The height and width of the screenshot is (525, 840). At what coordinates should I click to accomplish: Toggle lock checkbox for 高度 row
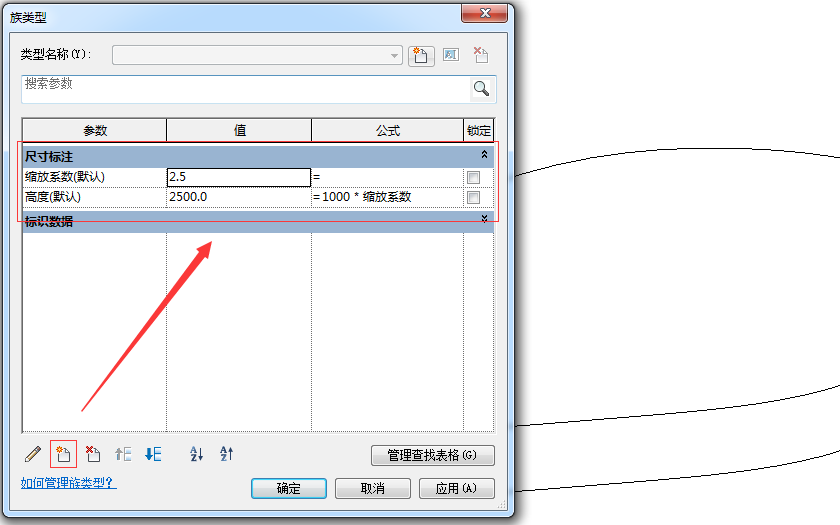point(474,197)
